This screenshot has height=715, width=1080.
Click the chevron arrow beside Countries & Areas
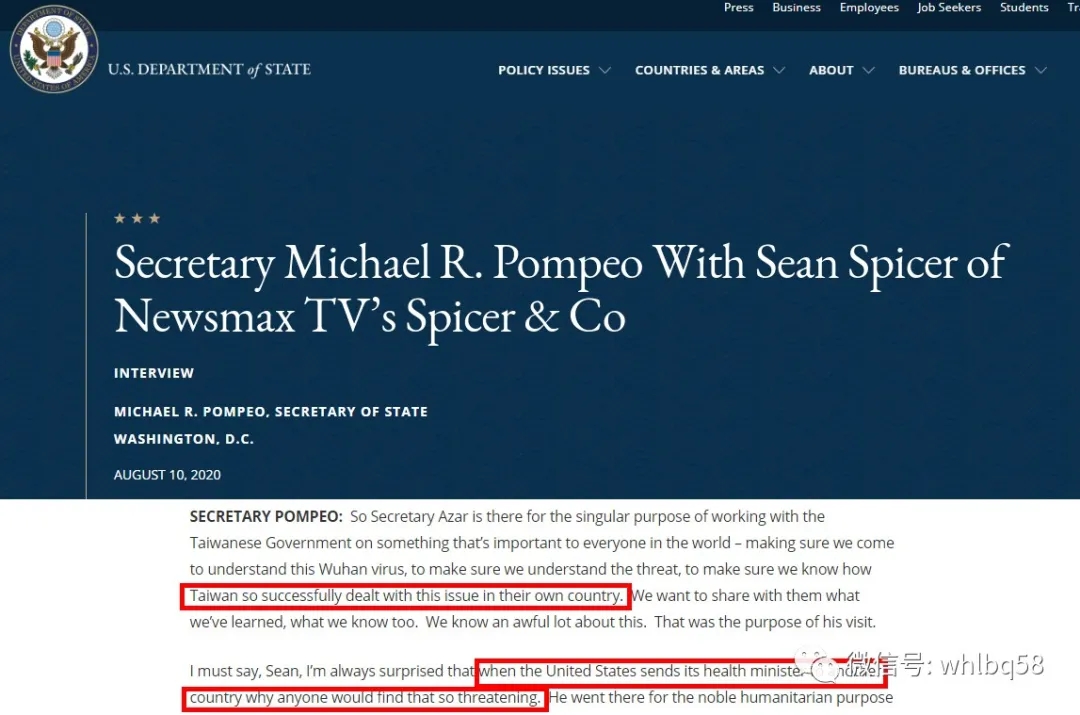point(779,71)
